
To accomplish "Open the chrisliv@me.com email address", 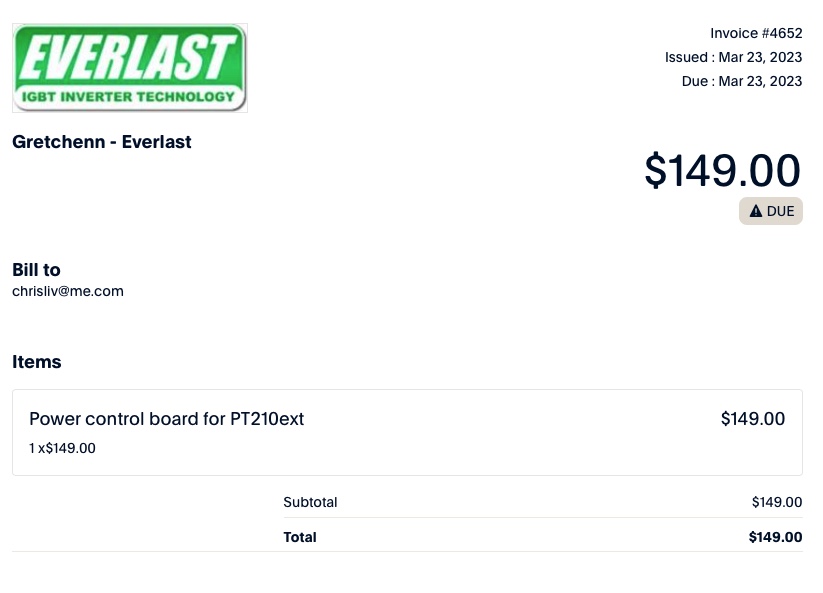I will (x=67, y=292).
